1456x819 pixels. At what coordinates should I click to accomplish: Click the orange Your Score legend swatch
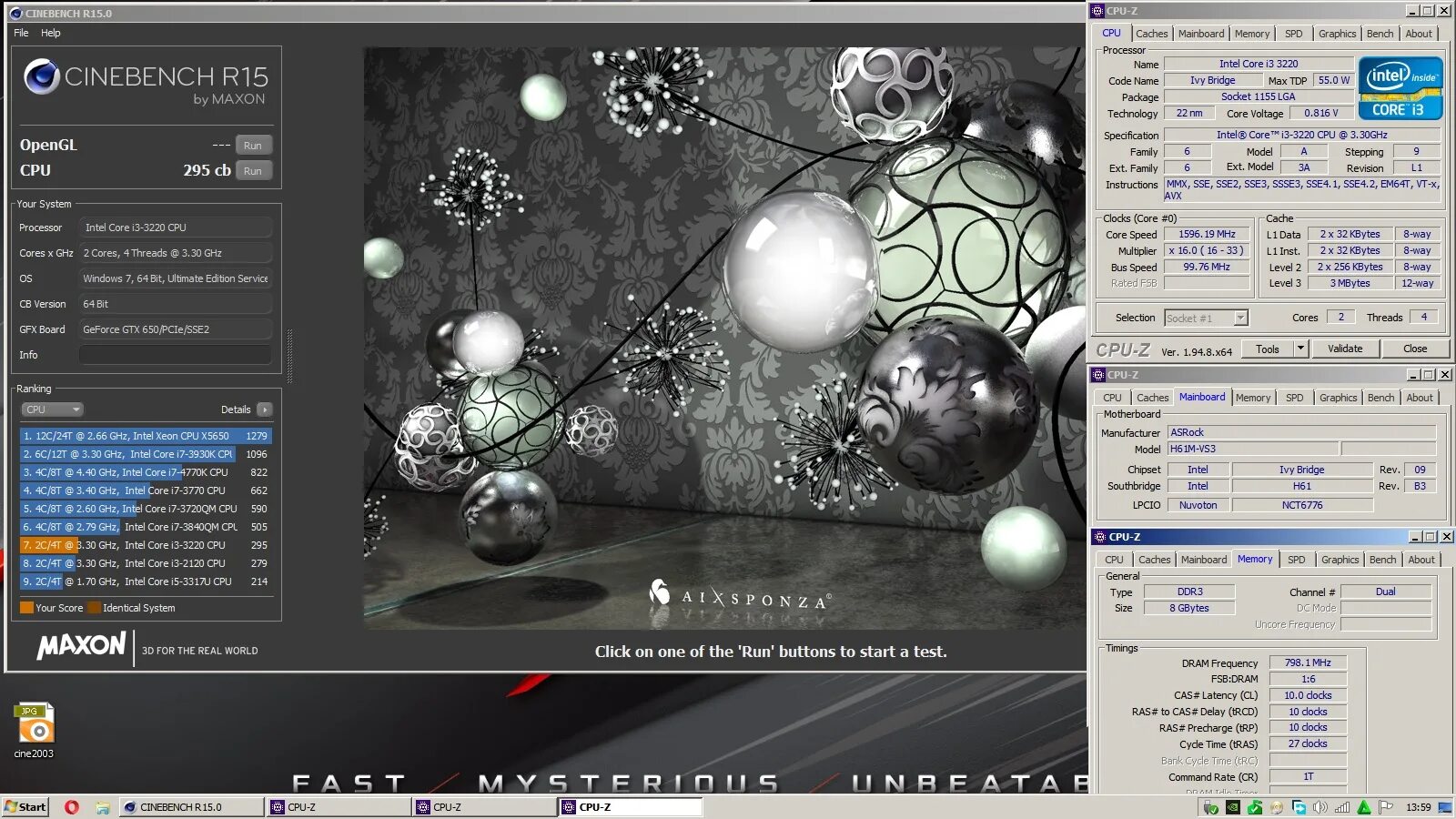pos(26,608)
